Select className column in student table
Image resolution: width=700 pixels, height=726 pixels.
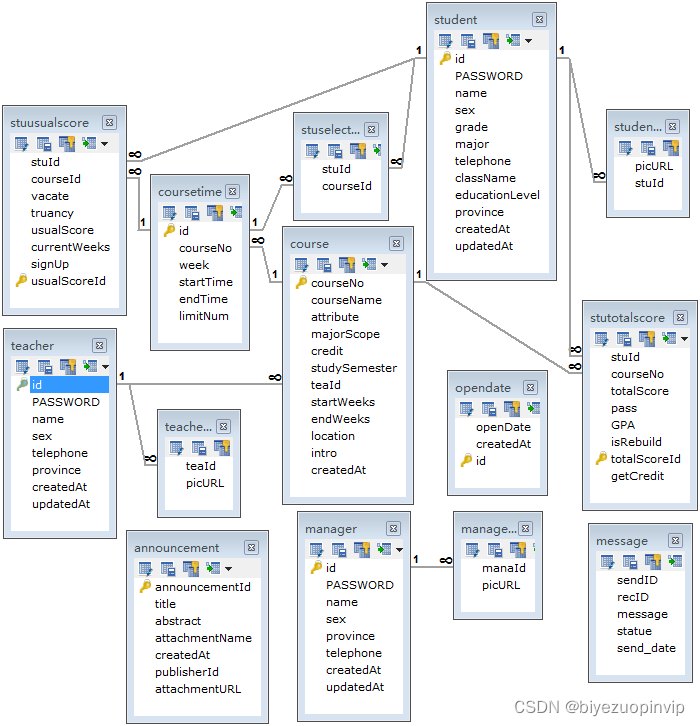tap(485, 178)
